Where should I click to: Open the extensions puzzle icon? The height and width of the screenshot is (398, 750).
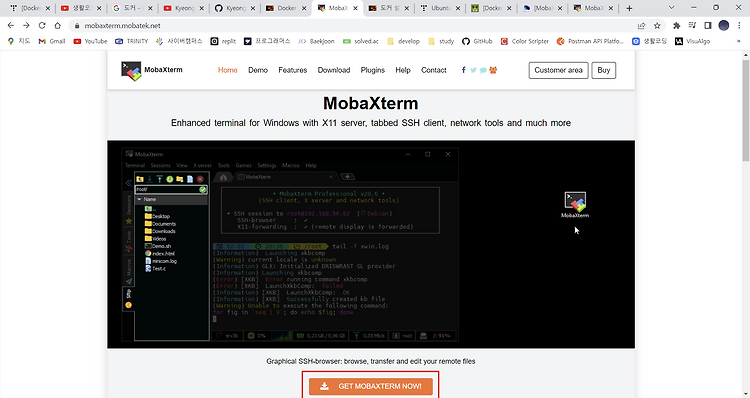(x=676, y=25)
